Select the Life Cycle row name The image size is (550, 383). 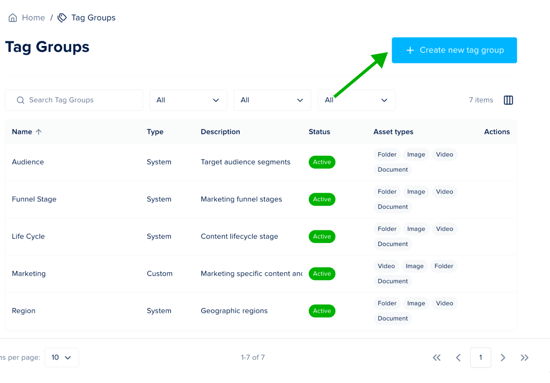coord(28,236)
